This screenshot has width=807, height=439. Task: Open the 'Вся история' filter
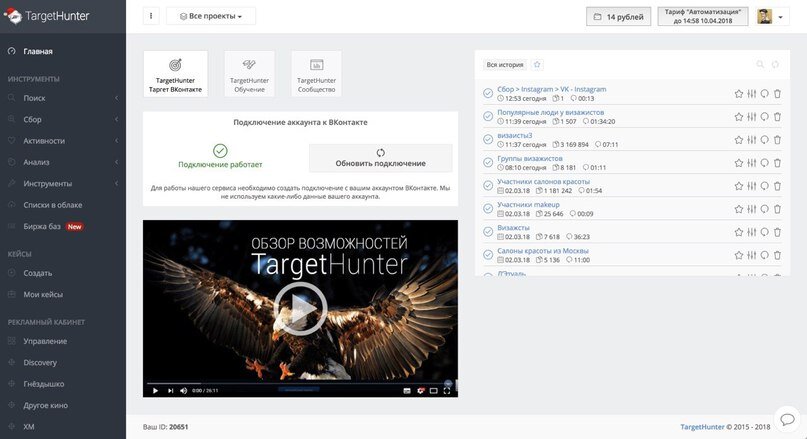505,64
